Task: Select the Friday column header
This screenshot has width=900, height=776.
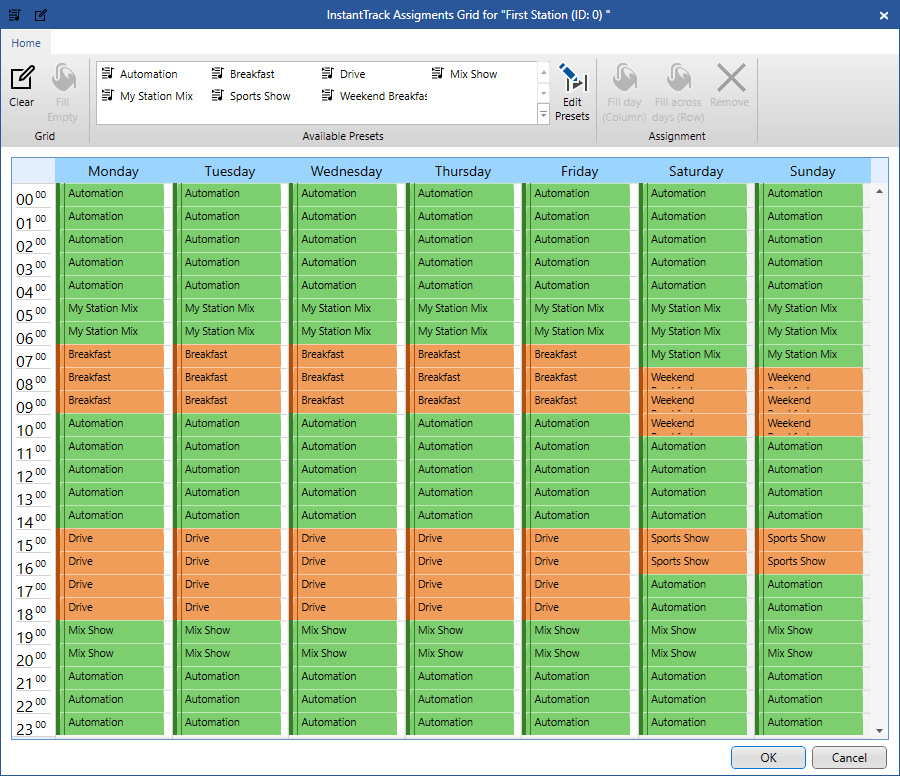Action: (579, 171)
